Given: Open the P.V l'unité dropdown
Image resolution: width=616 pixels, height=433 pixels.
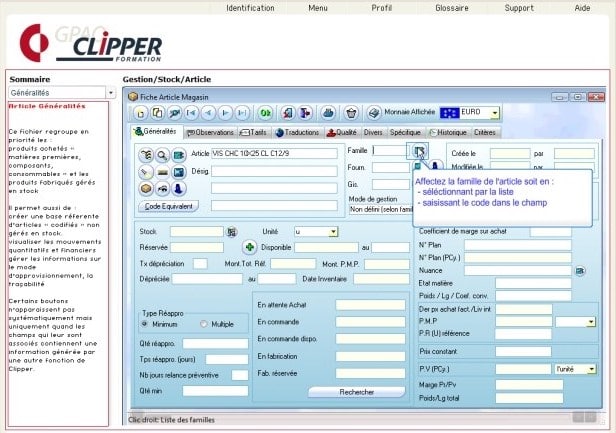Looking at the screenshot, I should 591,369.
